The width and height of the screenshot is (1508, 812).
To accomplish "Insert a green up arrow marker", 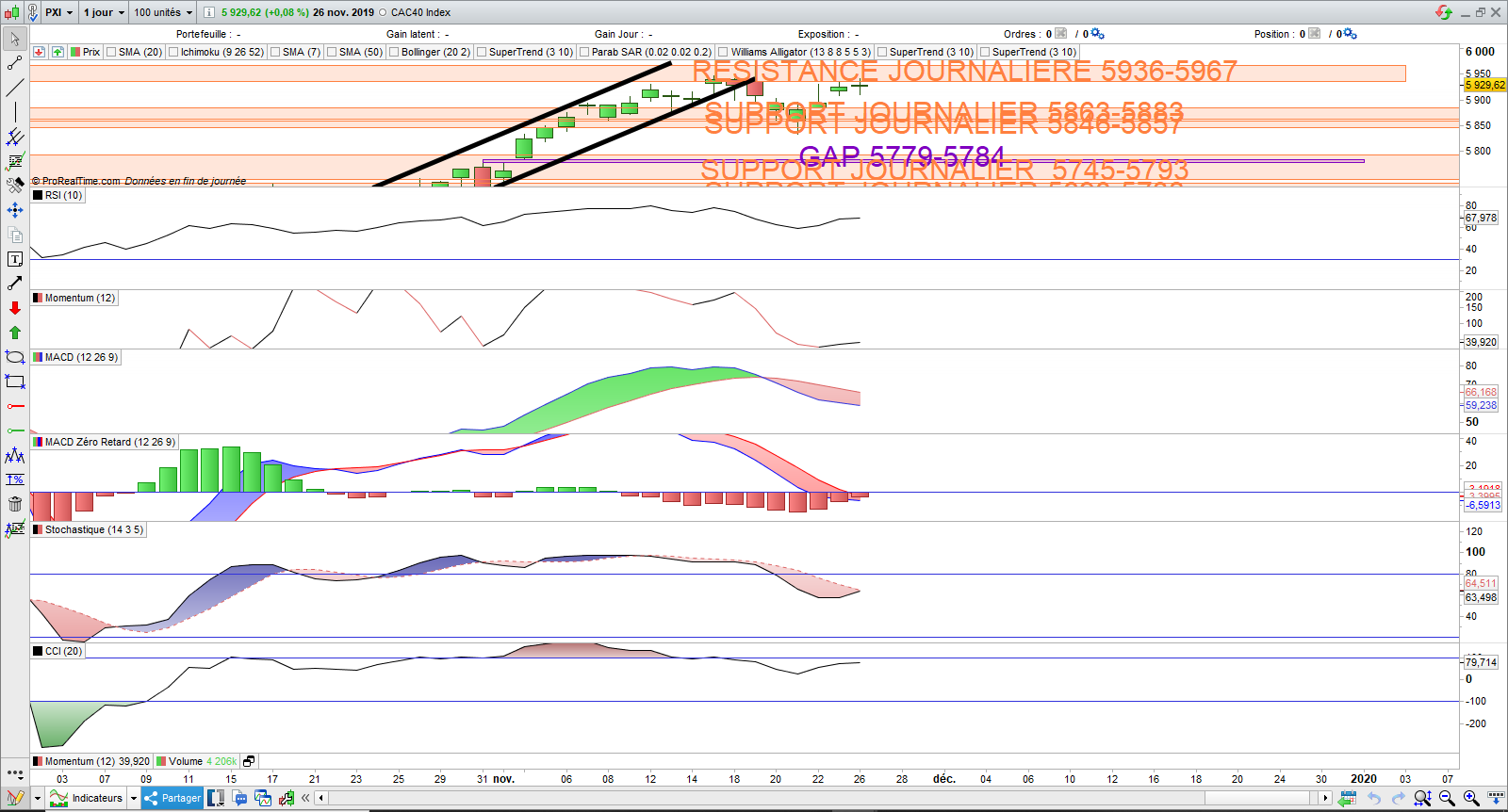I will coord(15,333).
